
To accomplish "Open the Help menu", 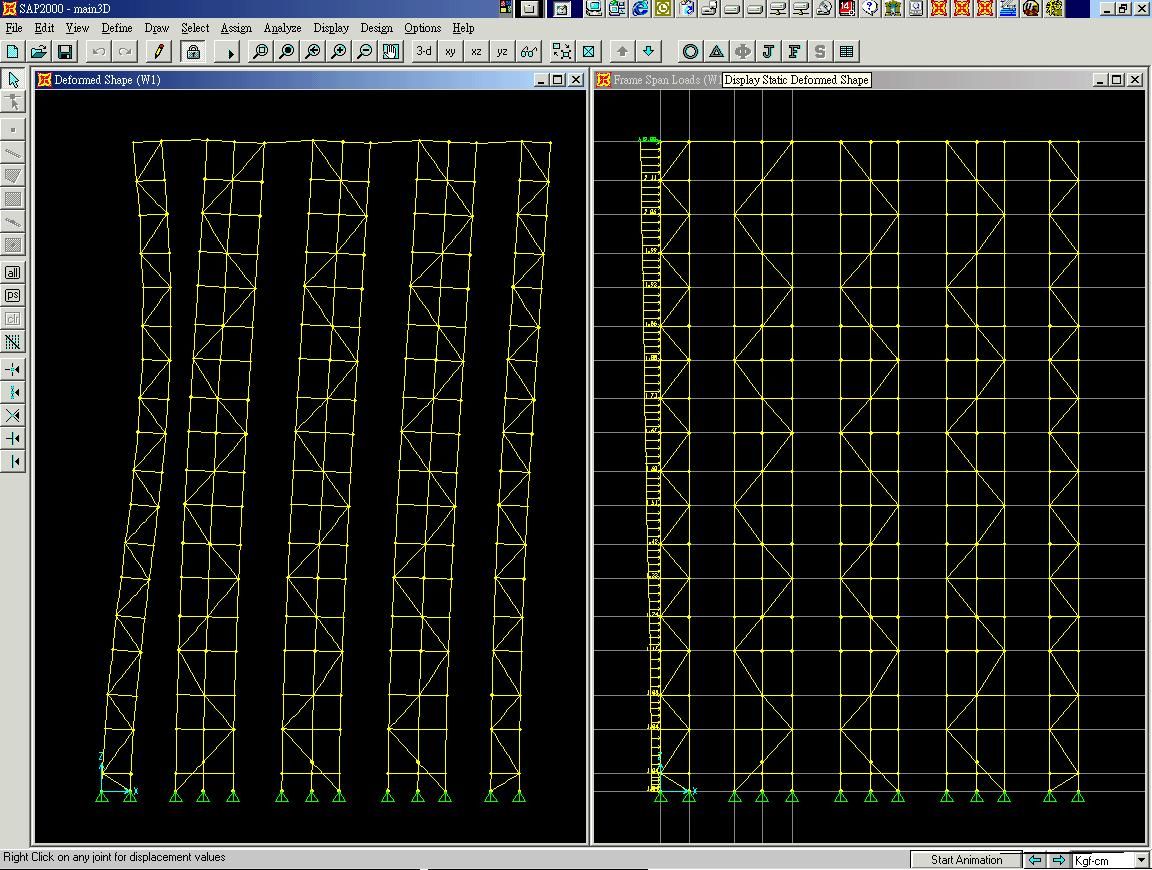I will pos(463,28).
